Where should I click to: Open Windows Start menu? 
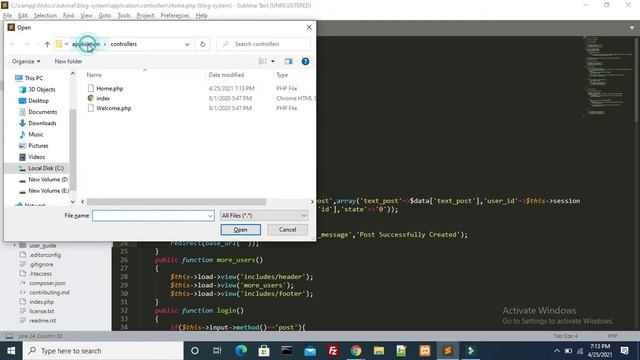point(11,351)
